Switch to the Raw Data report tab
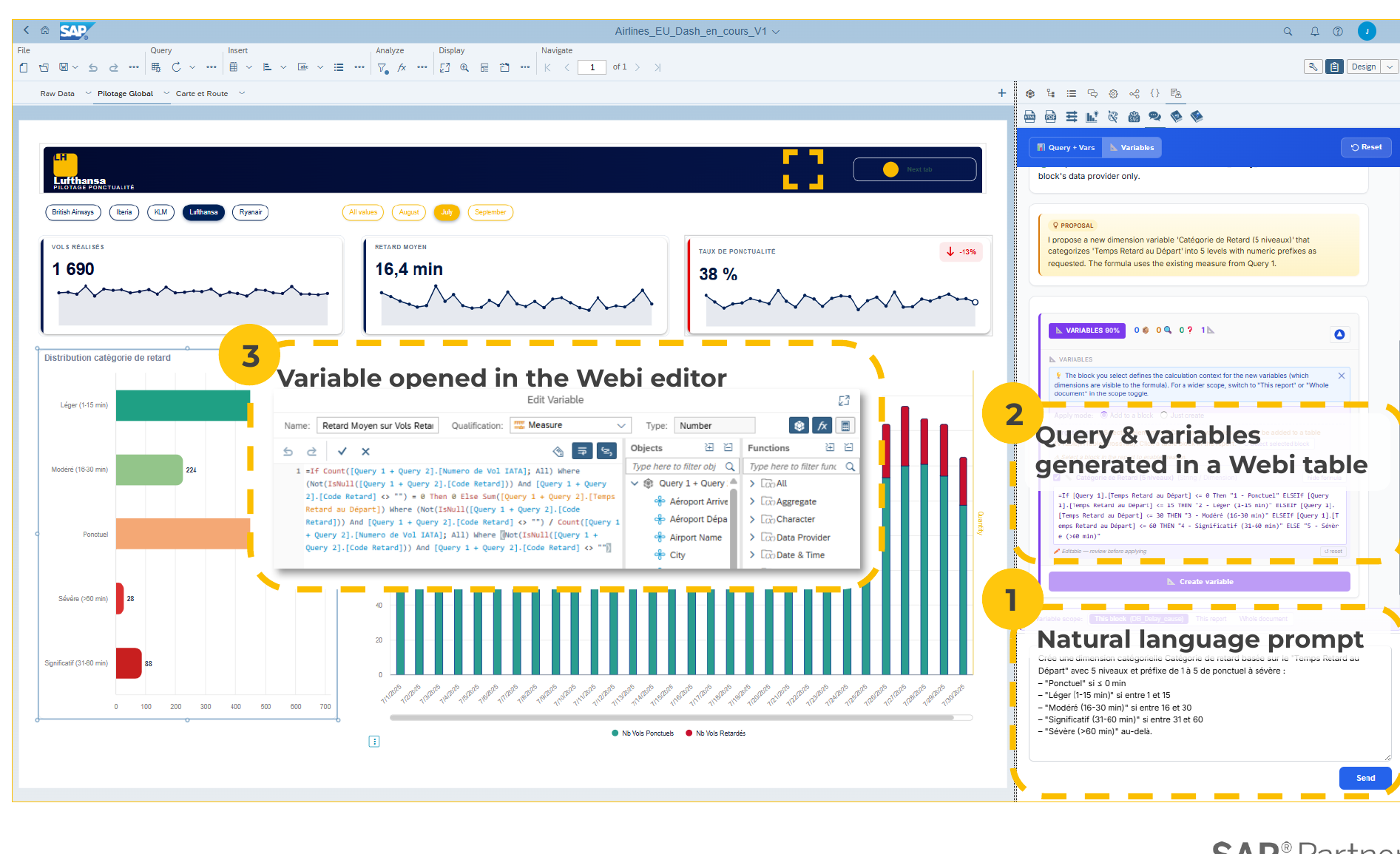Viewport: 1400px width, 854px height. pyautogui.click(x=58, y=94)
